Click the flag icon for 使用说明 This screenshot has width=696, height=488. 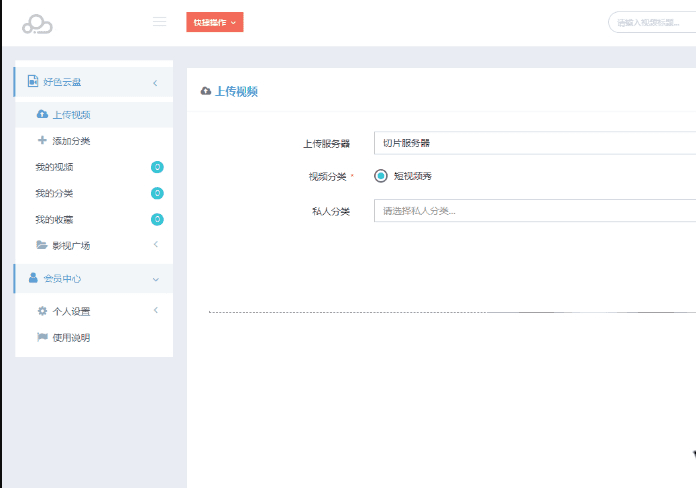[x=42, y=337]
